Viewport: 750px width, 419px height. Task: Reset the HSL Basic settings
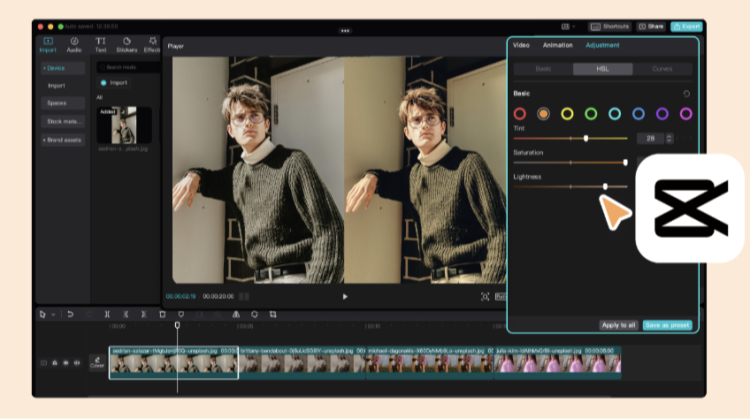point(686,94)
